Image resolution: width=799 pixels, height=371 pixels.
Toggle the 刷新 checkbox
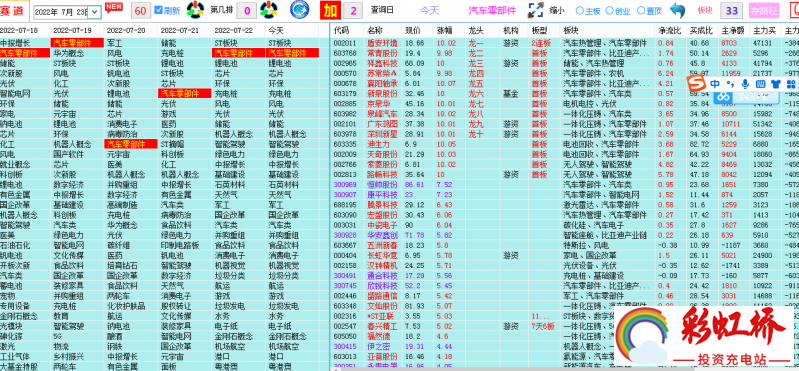(x=158, y=10)
